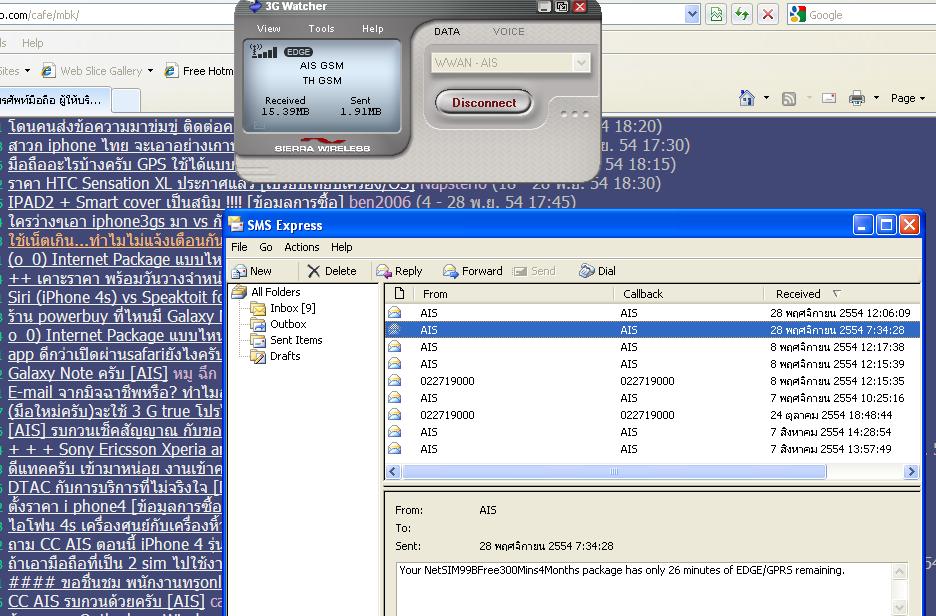Click the browser Refresh icon

tap(742, 14)
